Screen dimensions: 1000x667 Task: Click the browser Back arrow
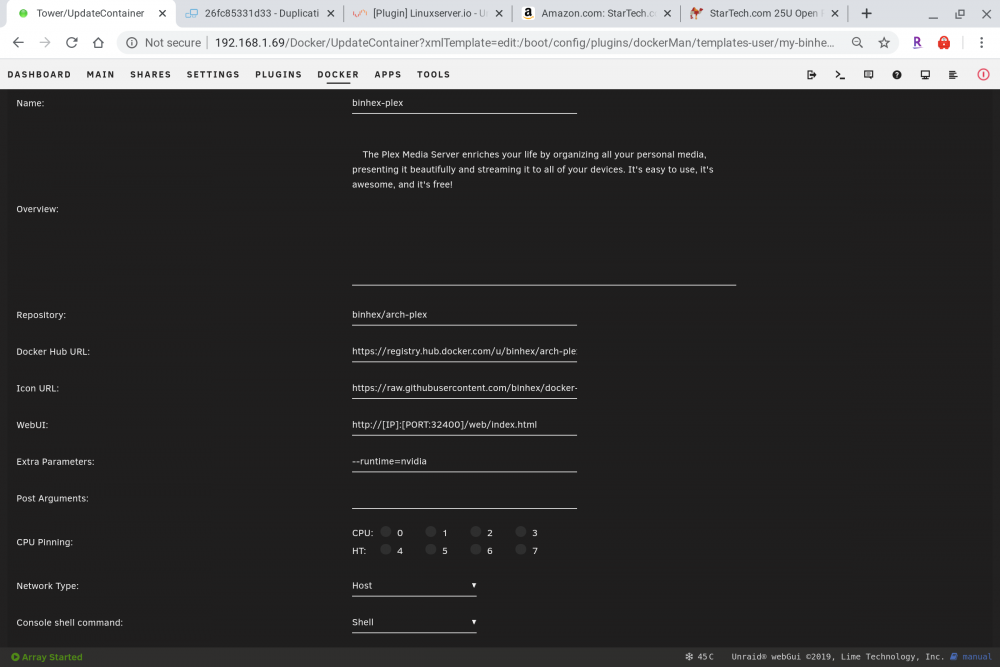(18, 43)
